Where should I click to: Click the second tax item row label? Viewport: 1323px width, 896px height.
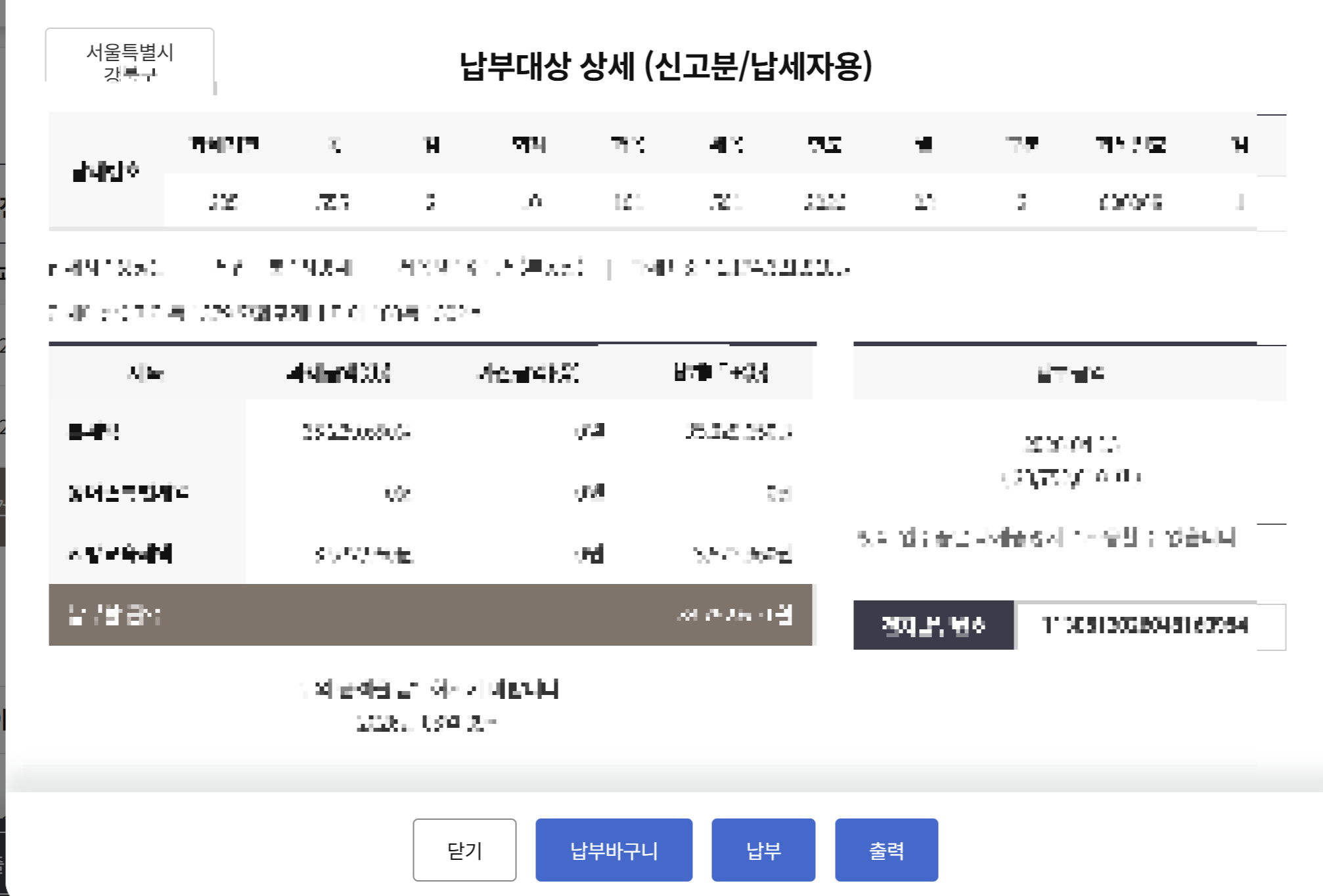(x=129, y=493)
